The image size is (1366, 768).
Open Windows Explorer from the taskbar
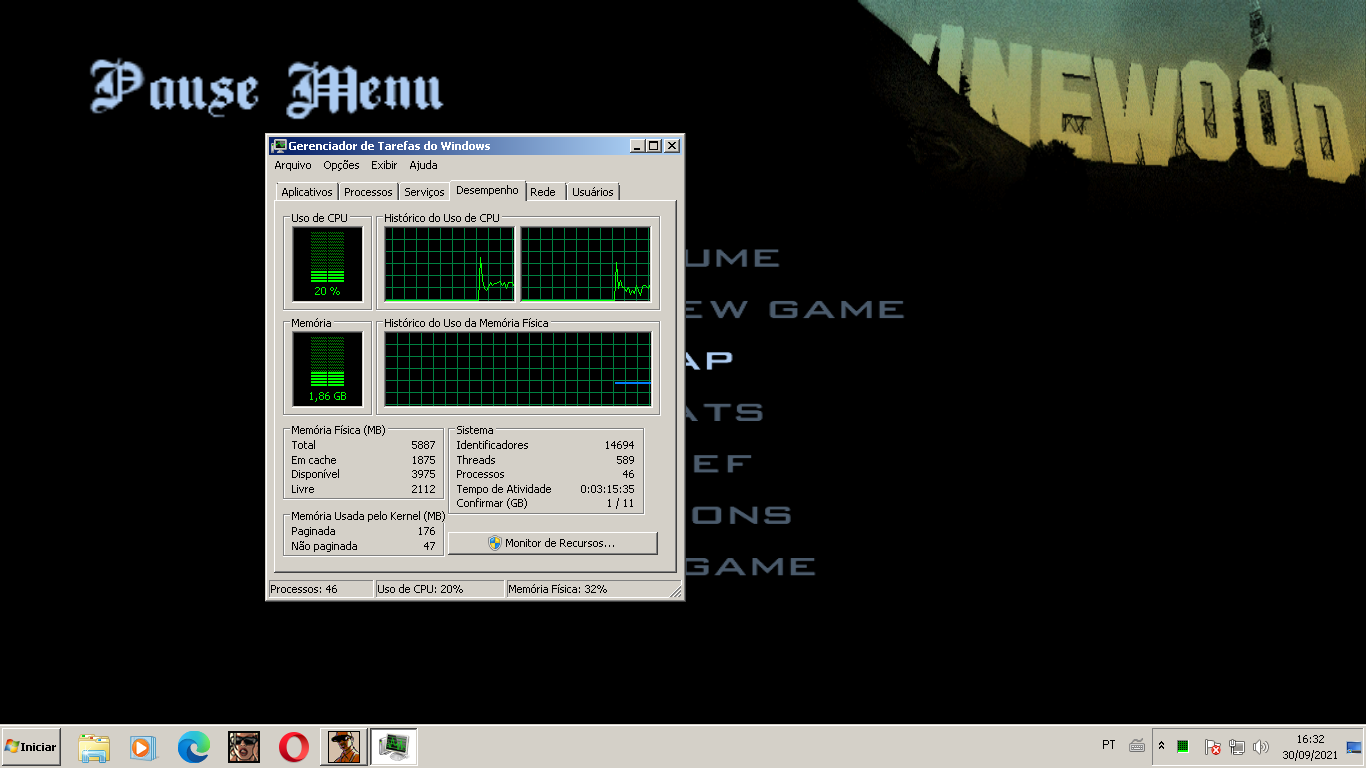point(94,747)
